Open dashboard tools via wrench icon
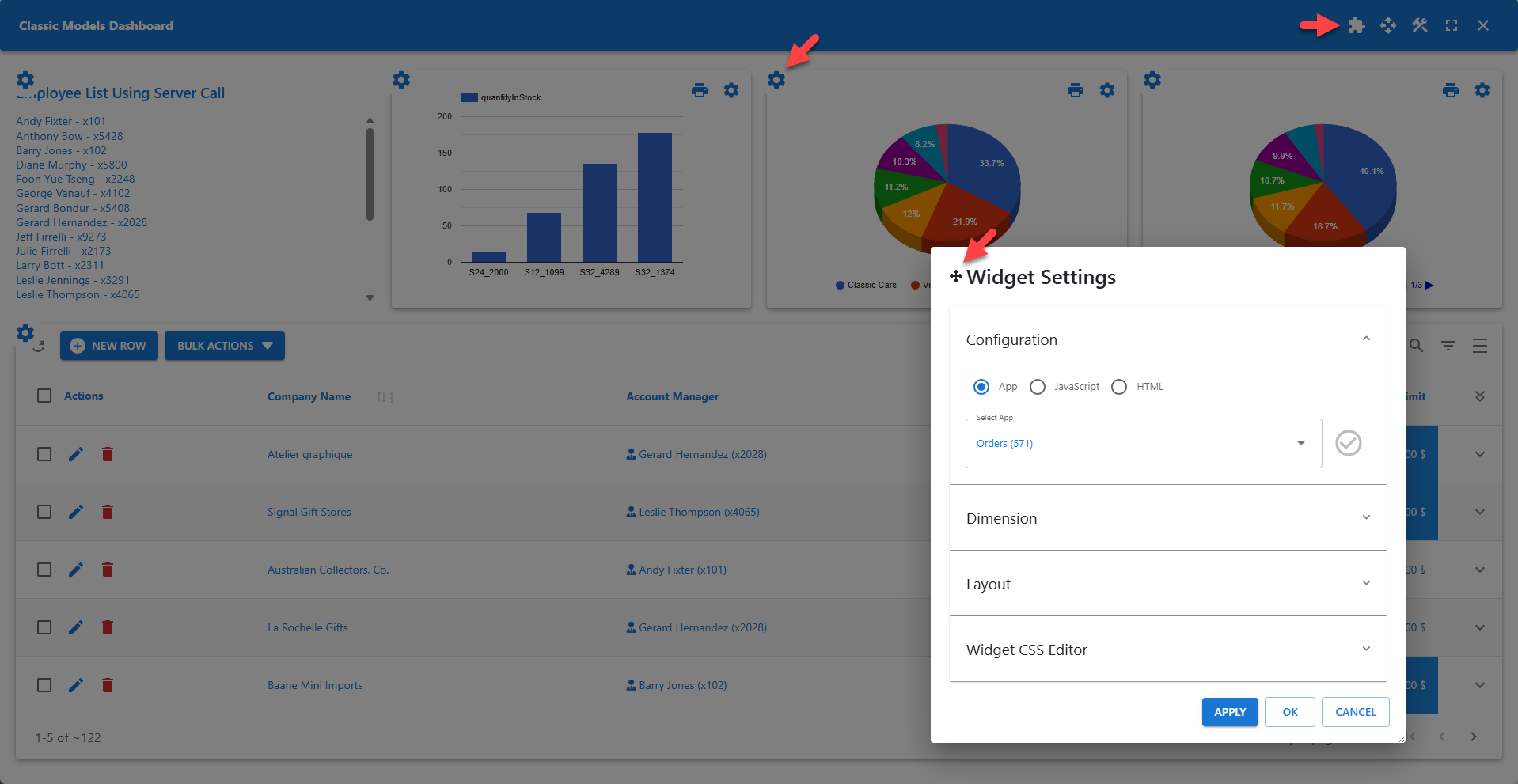The height and width of the screenshot is (784, 1518). pos(1419,25)
